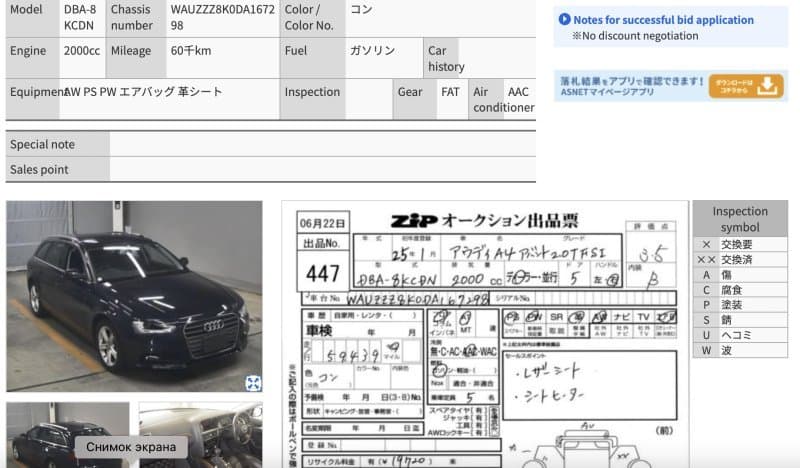Screen dimensions: 800x468
Task: Click the '※No discount negotiation' note
Action: pos(635,36)
